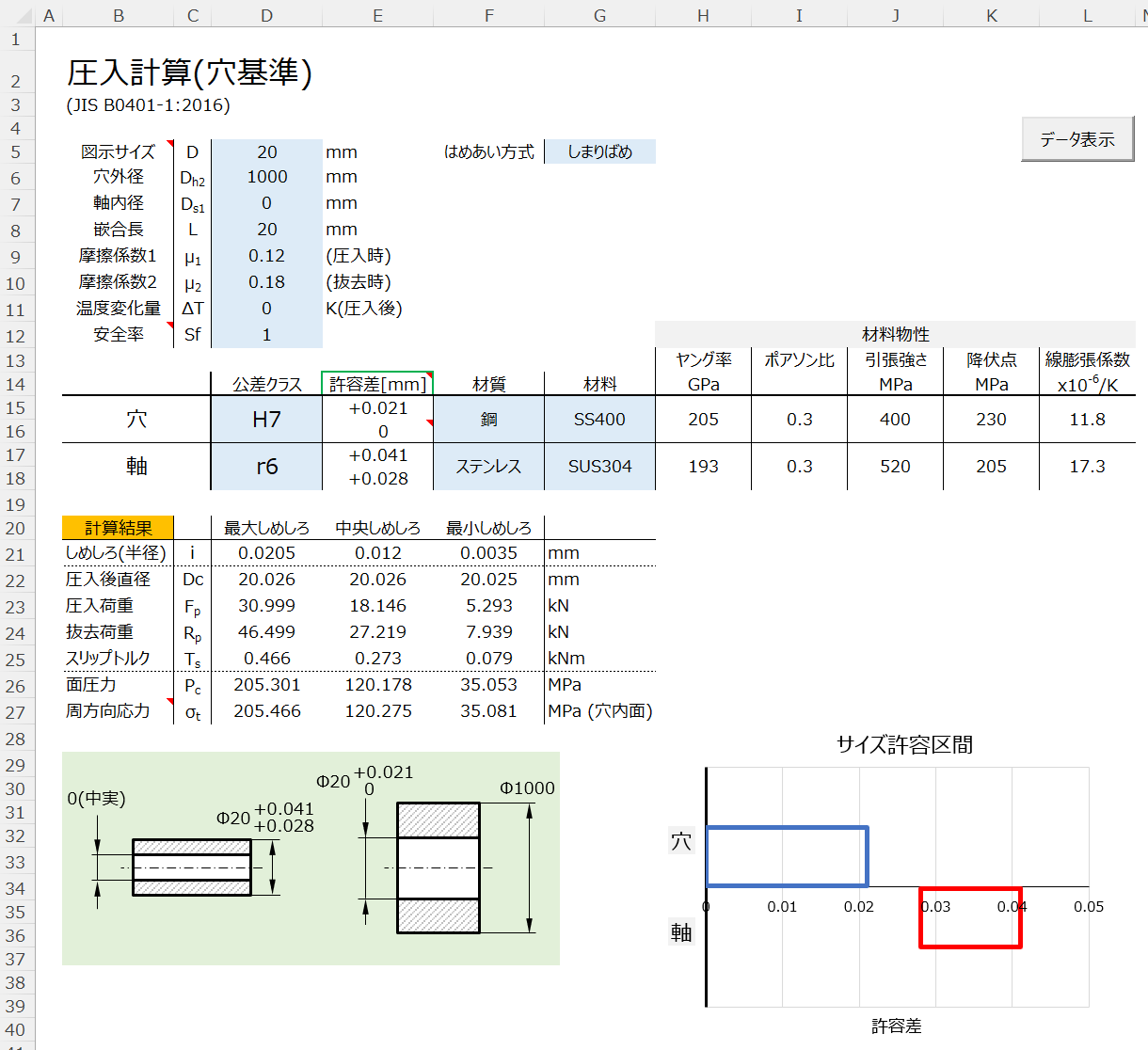Select the ΔT temperature change cell
Screen dimensions: 1148x1050
267,309
